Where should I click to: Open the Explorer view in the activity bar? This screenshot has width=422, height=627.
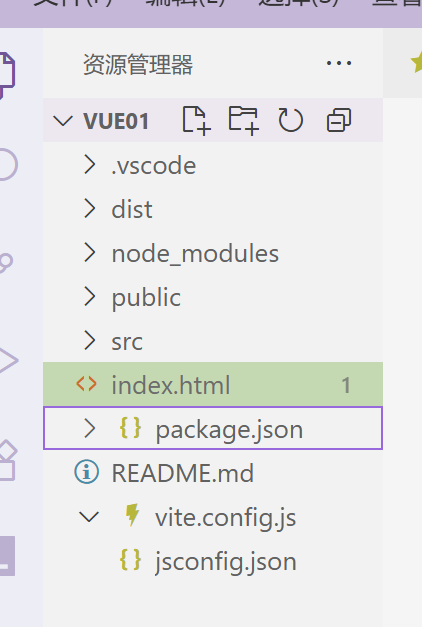(7, 75)
